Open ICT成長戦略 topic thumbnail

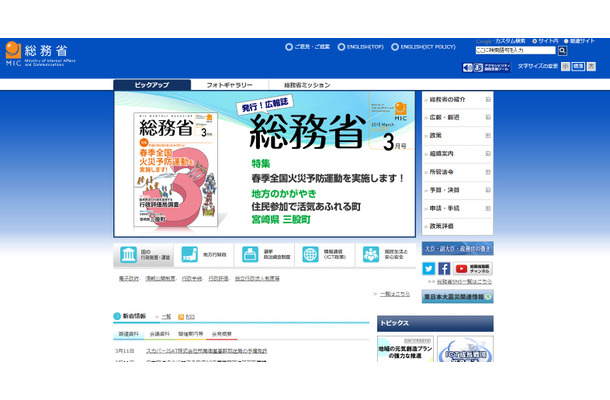pyautogui.click(x=465, y=349)
